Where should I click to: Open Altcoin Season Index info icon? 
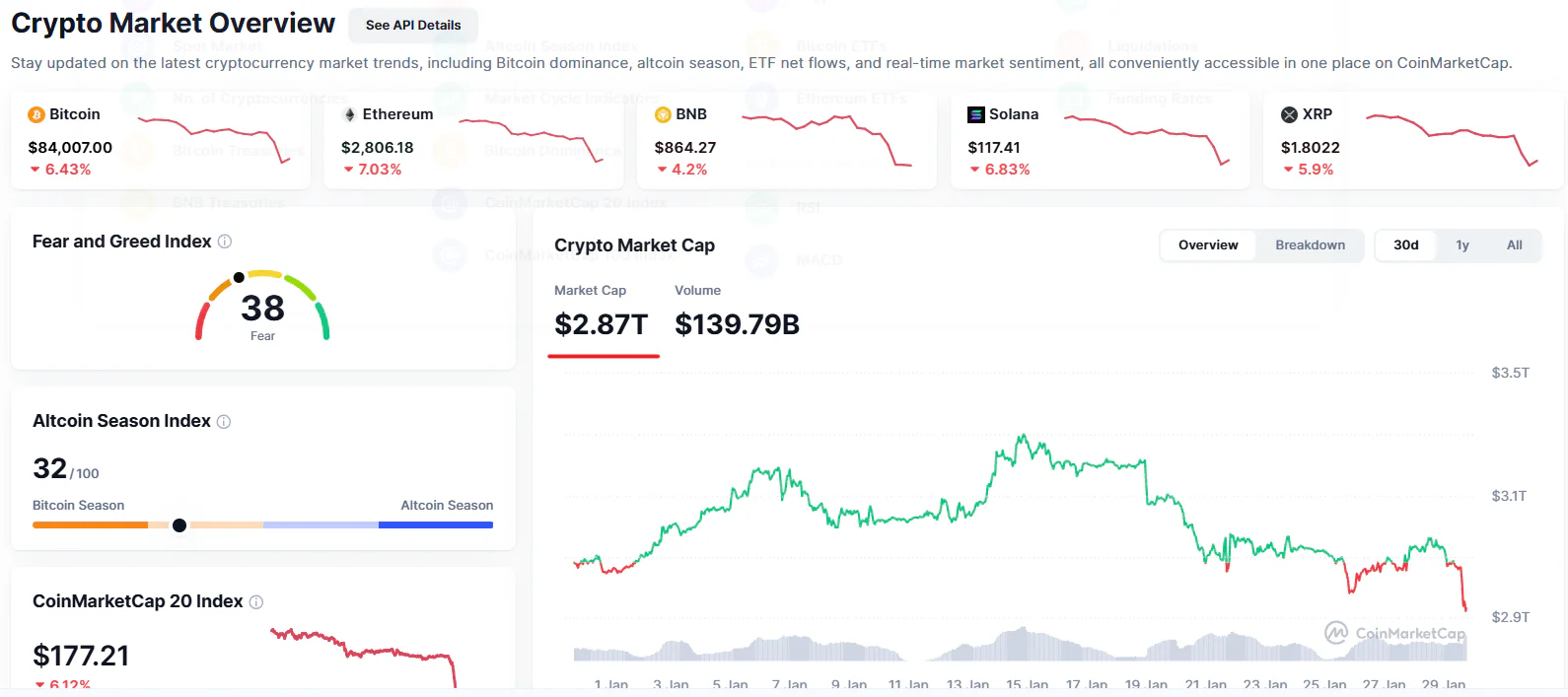click(x=224, y=422)
